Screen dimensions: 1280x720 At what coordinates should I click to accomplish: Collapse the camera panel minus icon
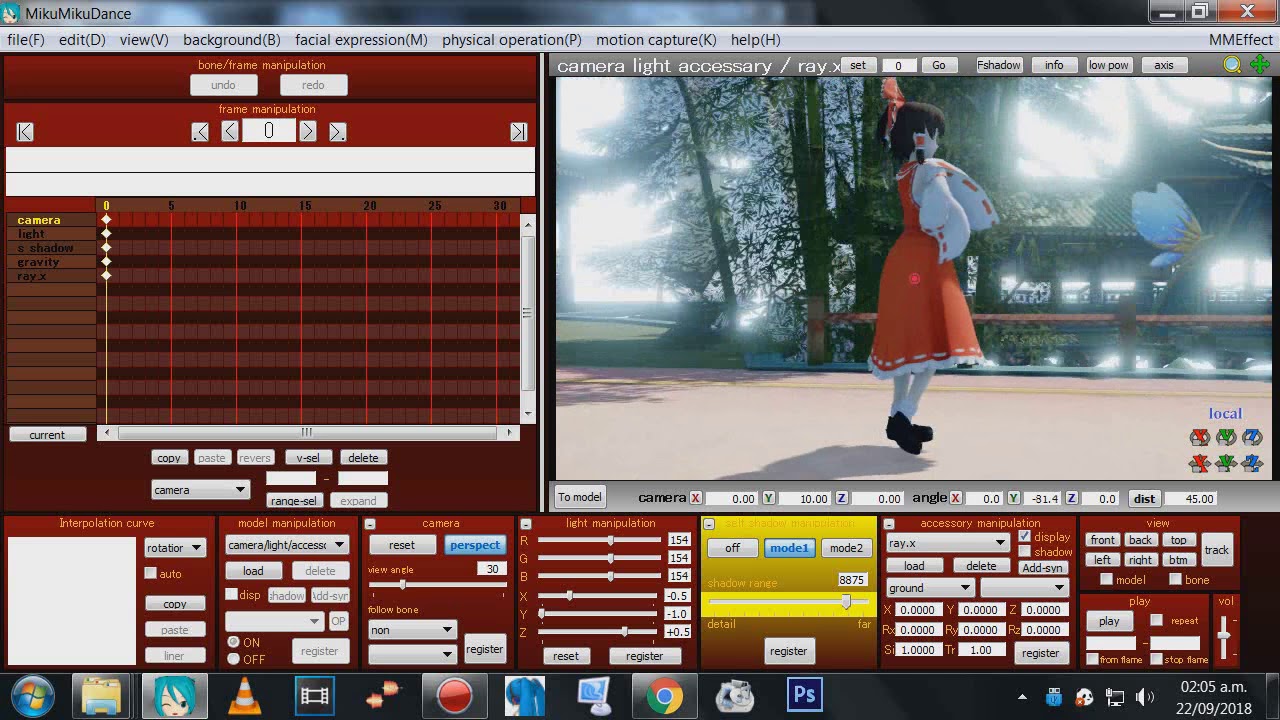[x=370, y=524]
